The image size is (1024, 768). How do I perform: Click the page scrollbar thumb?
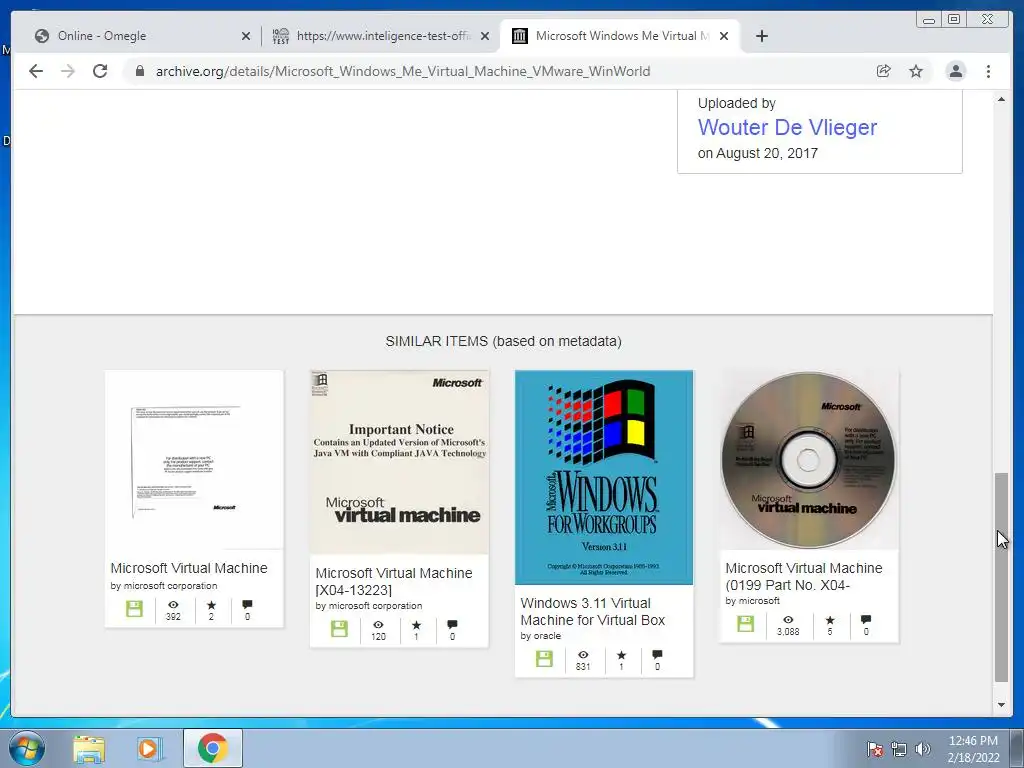(x=1001, y=577)
